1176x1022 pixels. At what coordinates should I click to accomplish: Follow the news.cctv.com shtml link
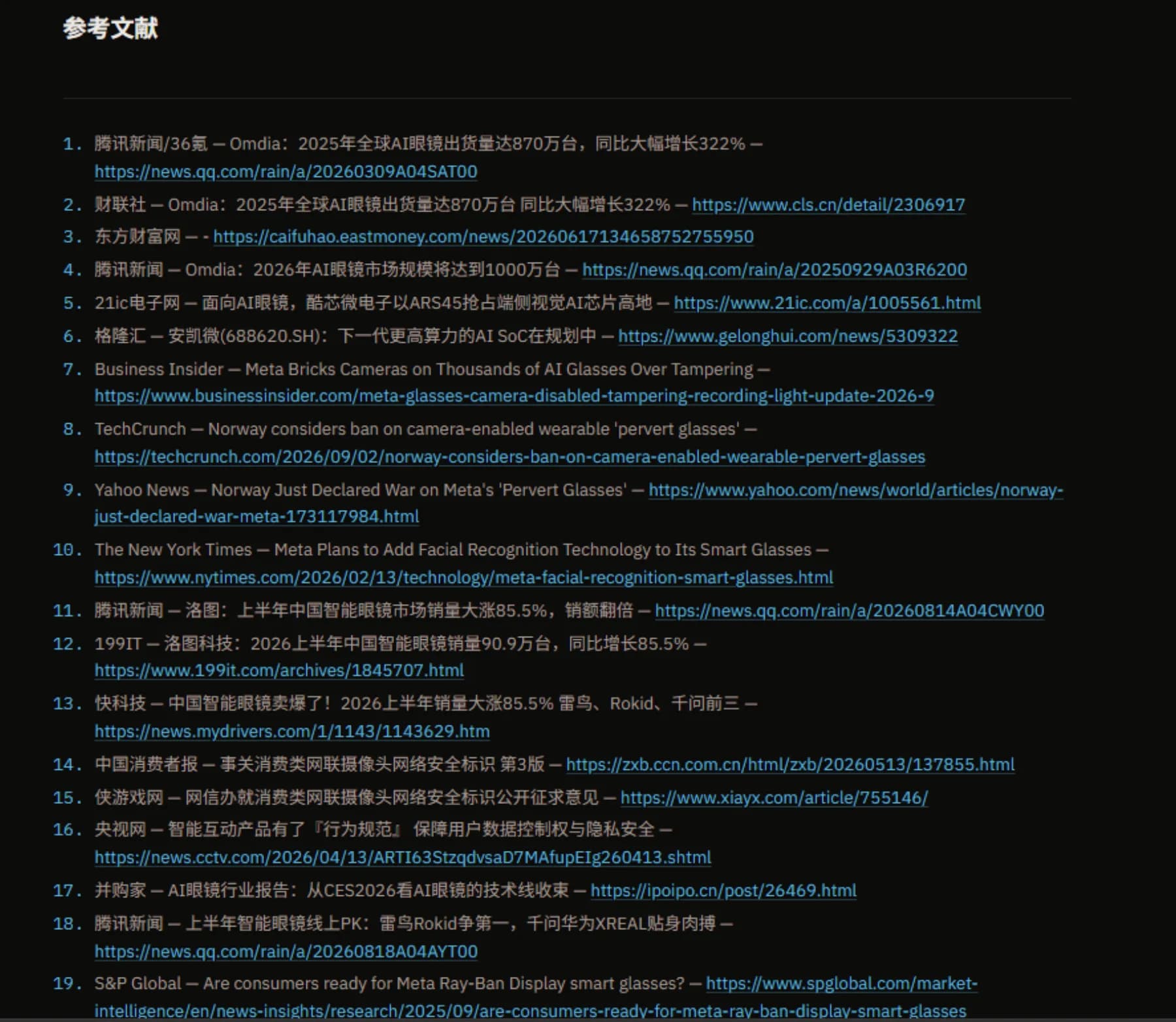(402, 857)
